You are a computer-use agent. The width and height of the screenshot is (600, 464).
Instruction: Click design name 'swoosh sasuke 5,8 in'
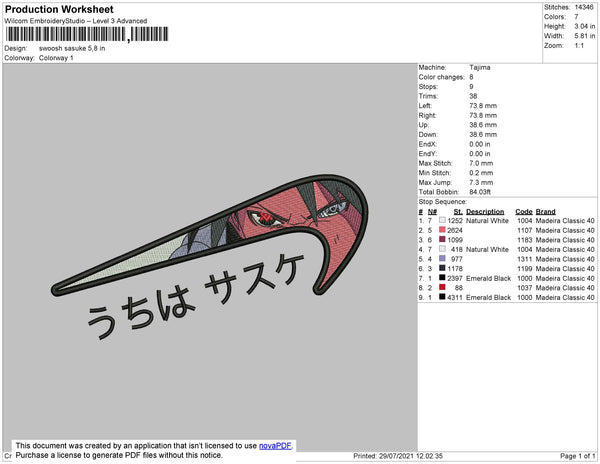click(72, 49)
